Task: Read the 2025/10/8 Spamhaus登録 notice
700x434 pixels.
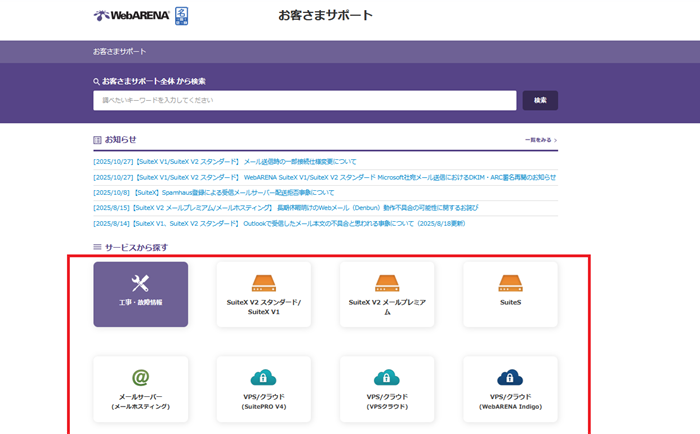Action: (x=213, y=192)
